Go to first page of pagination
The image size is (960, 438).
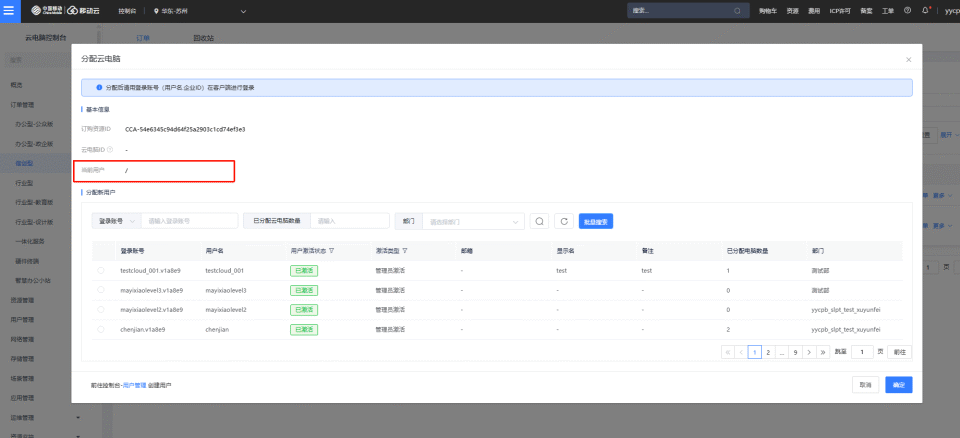point(727,352)
